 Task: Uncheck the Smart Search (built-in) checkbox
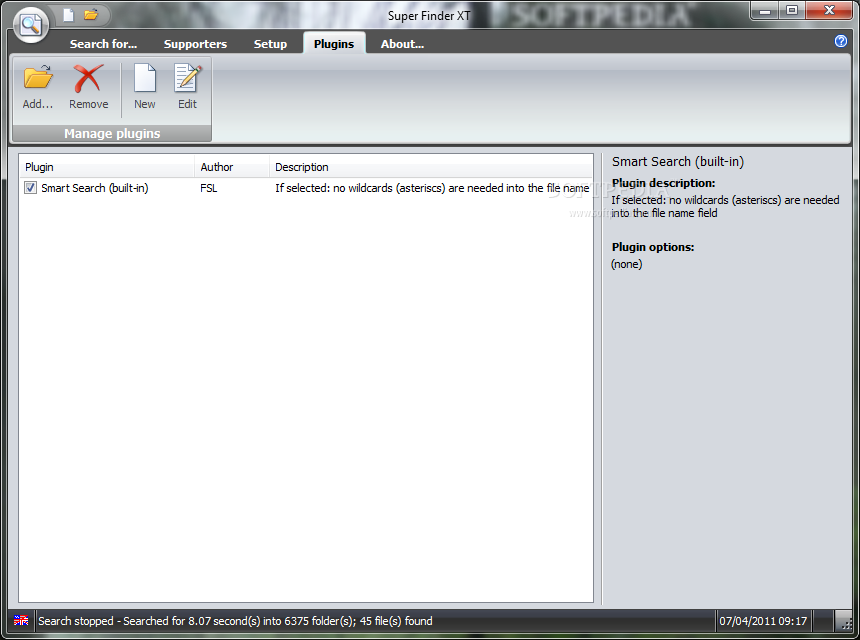(30, 188)
